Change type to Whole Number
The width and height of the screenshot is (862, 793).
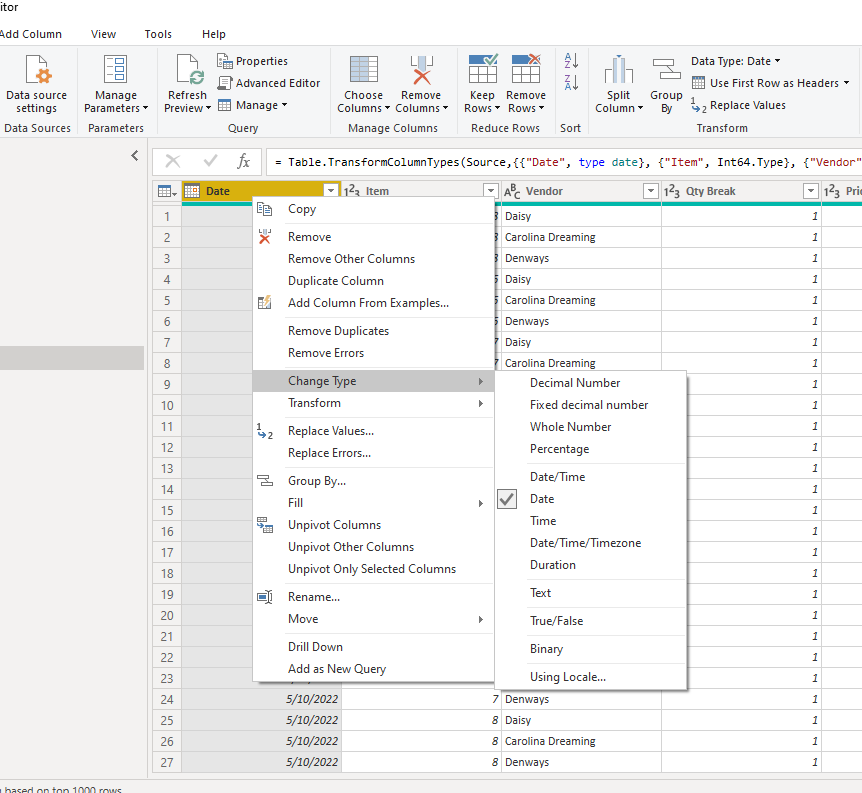(x=591, y=427)
